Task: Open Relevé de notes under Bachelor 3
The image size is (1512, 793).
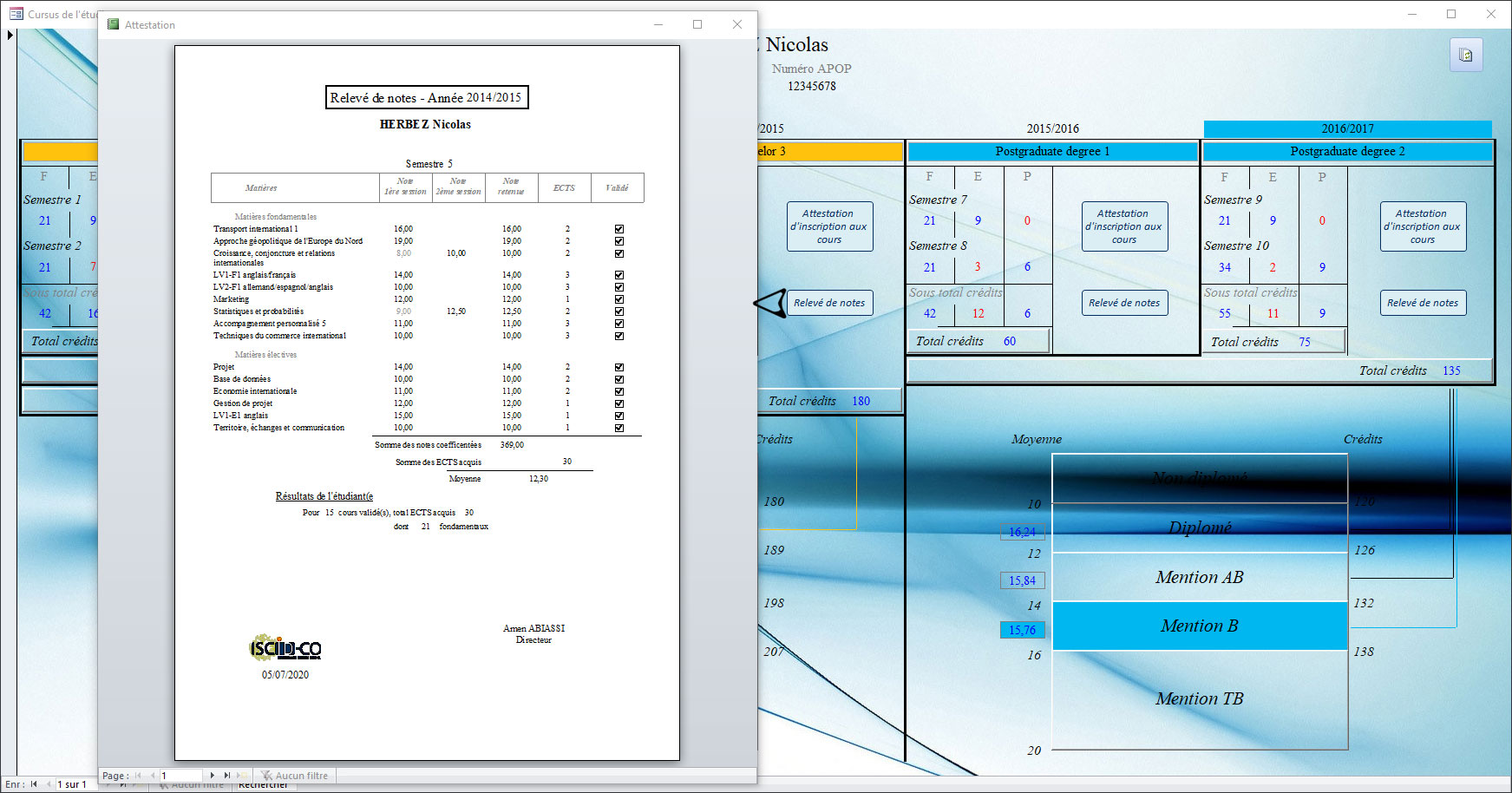Action: pyautogui.click(x=829, y=303)
